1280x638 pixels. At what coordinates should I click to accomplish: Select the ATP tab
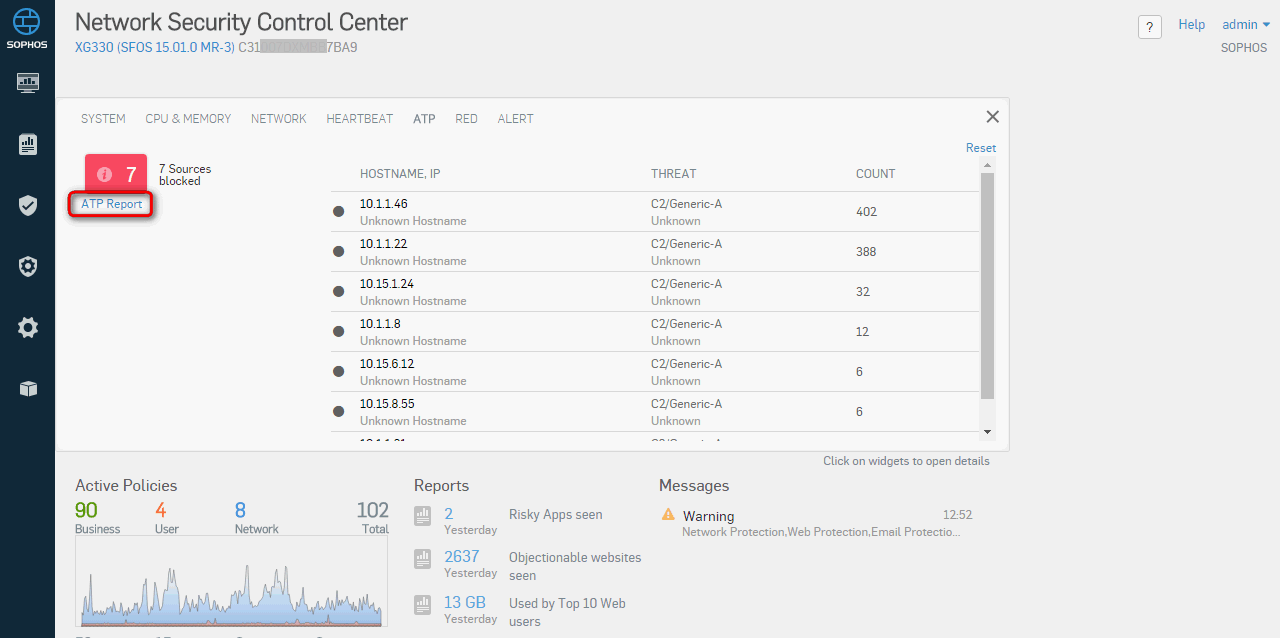coord(424,119)
